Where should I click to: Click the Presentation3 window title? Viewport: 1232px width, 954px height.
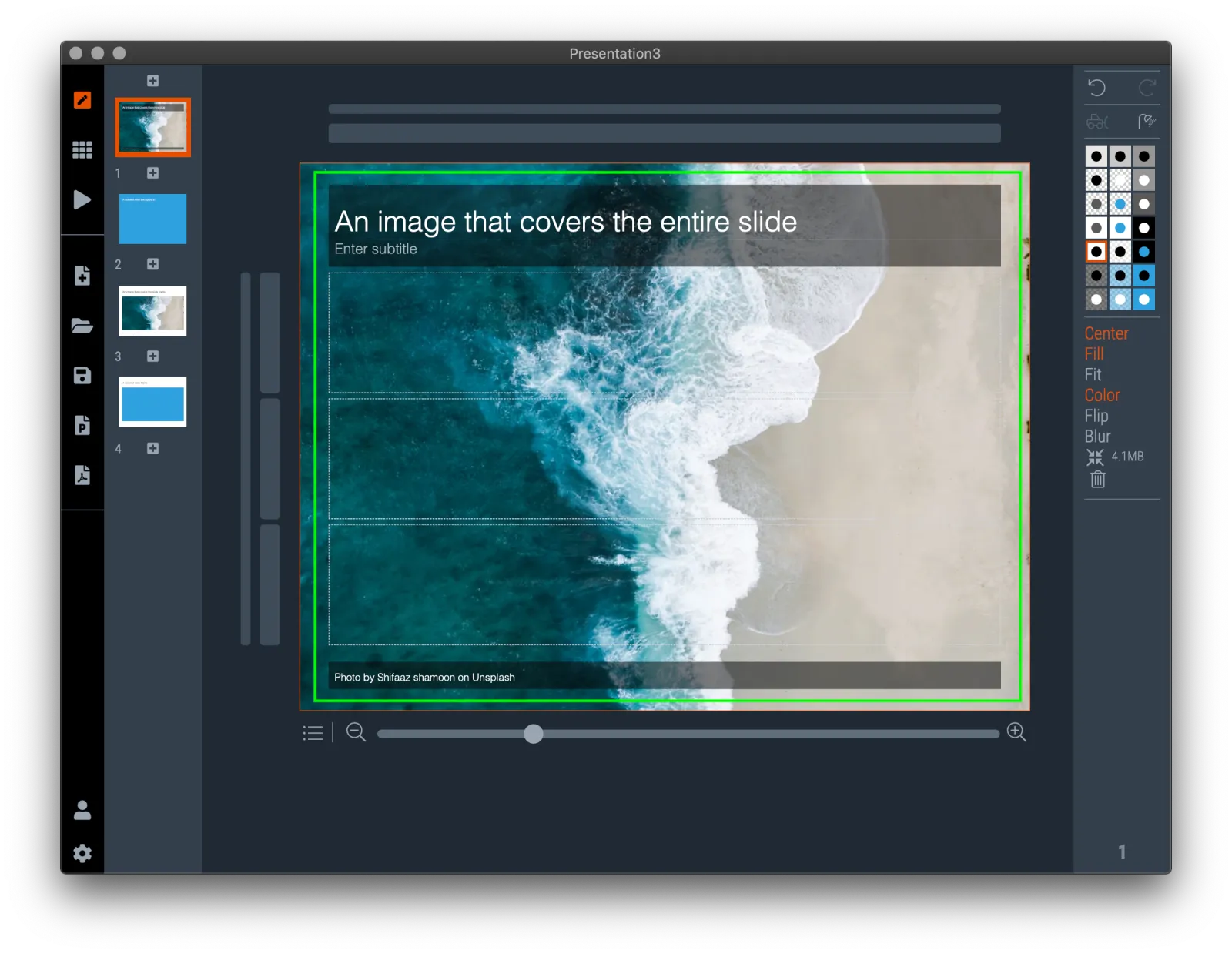[614, 53]
